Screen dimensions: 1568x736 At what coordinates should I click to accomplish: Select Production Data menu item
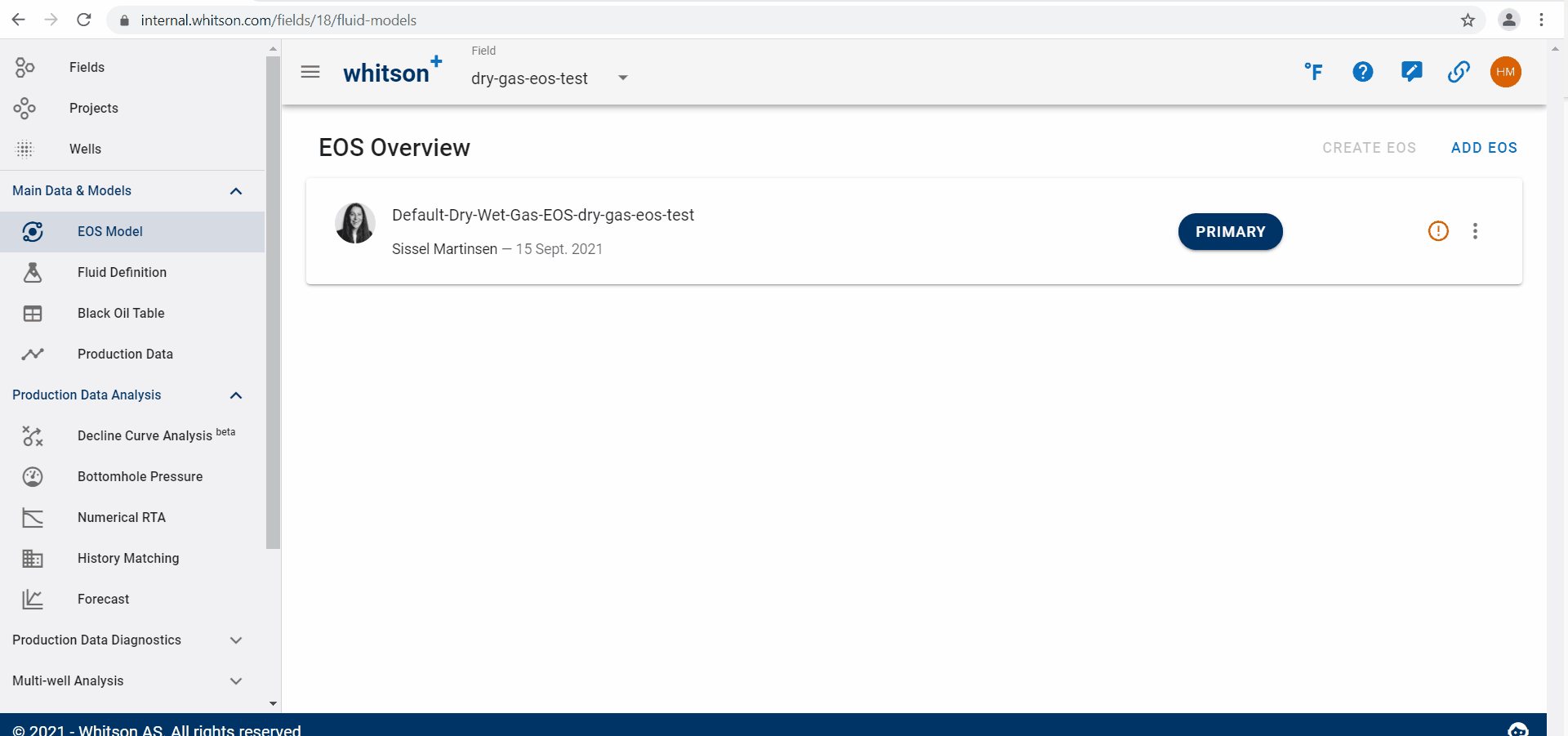[132, 354]
